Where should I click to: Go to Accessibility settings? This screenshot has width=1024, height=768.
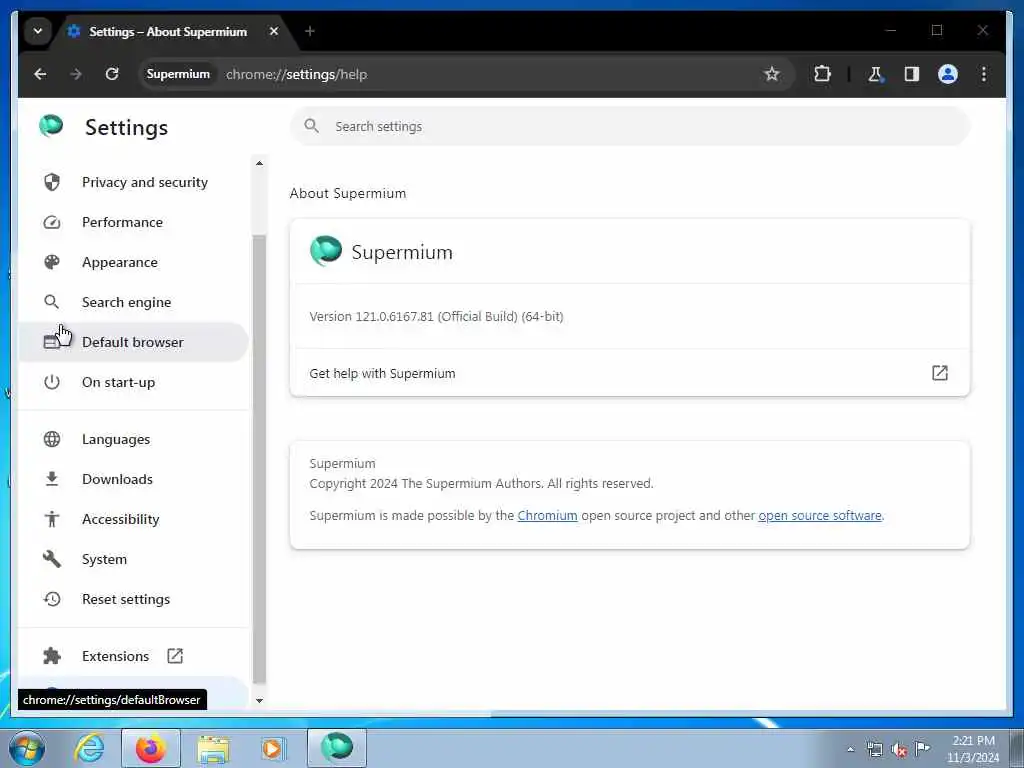(x=133, y=519)
